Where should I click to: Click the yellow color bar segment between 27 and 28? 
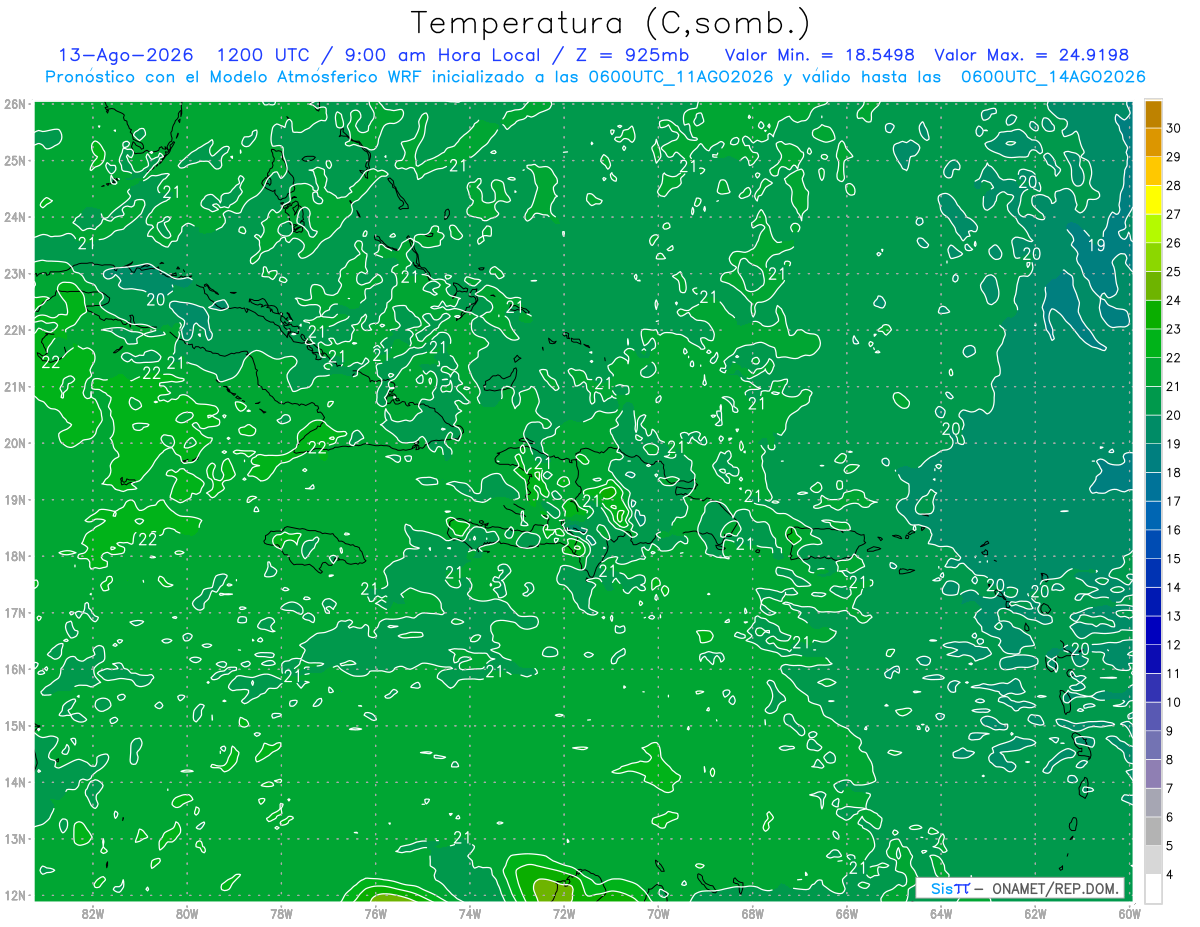(x=1153, y=200)
